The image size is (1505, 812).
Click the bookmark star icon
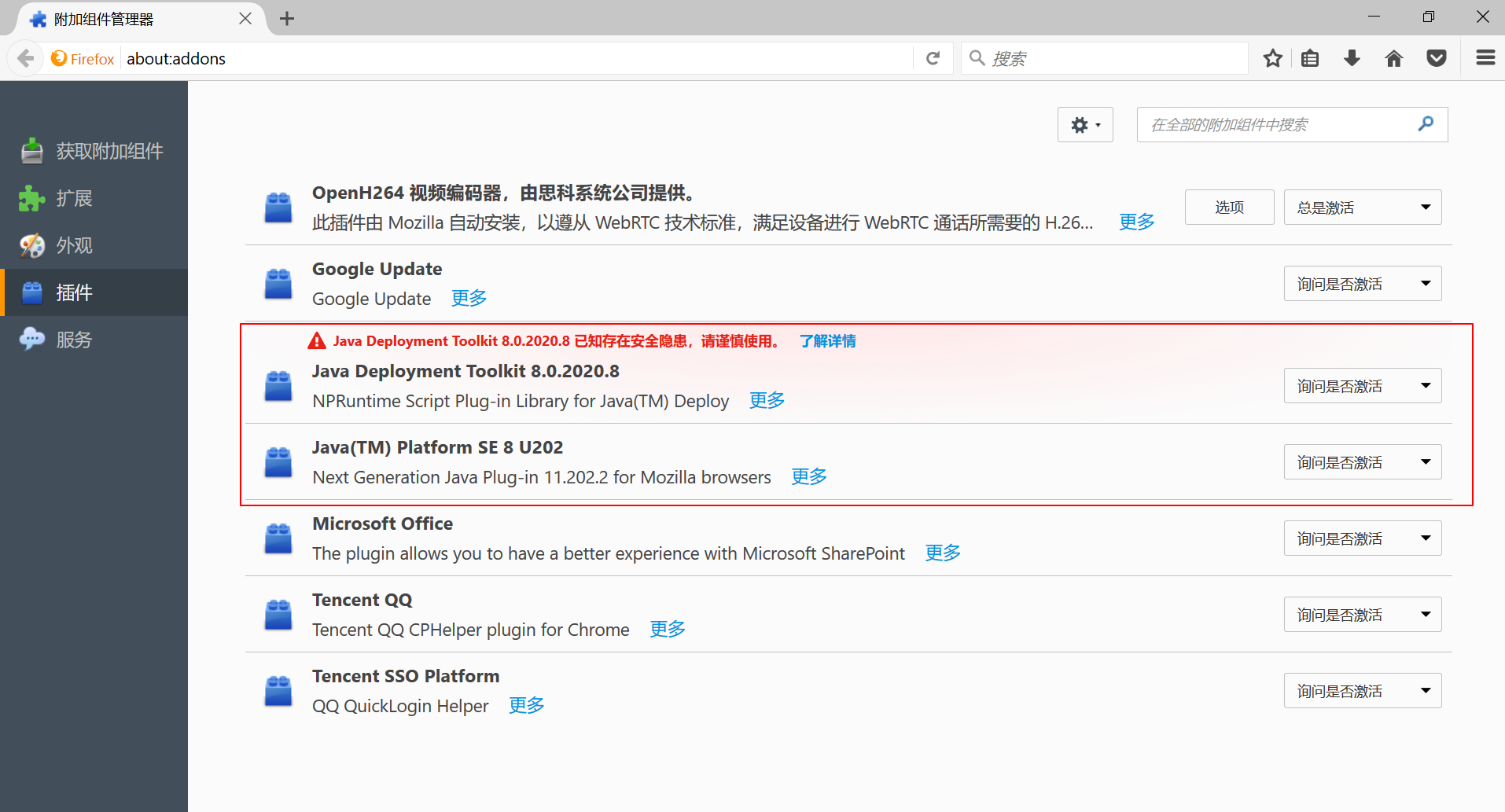click(1272, 58)
